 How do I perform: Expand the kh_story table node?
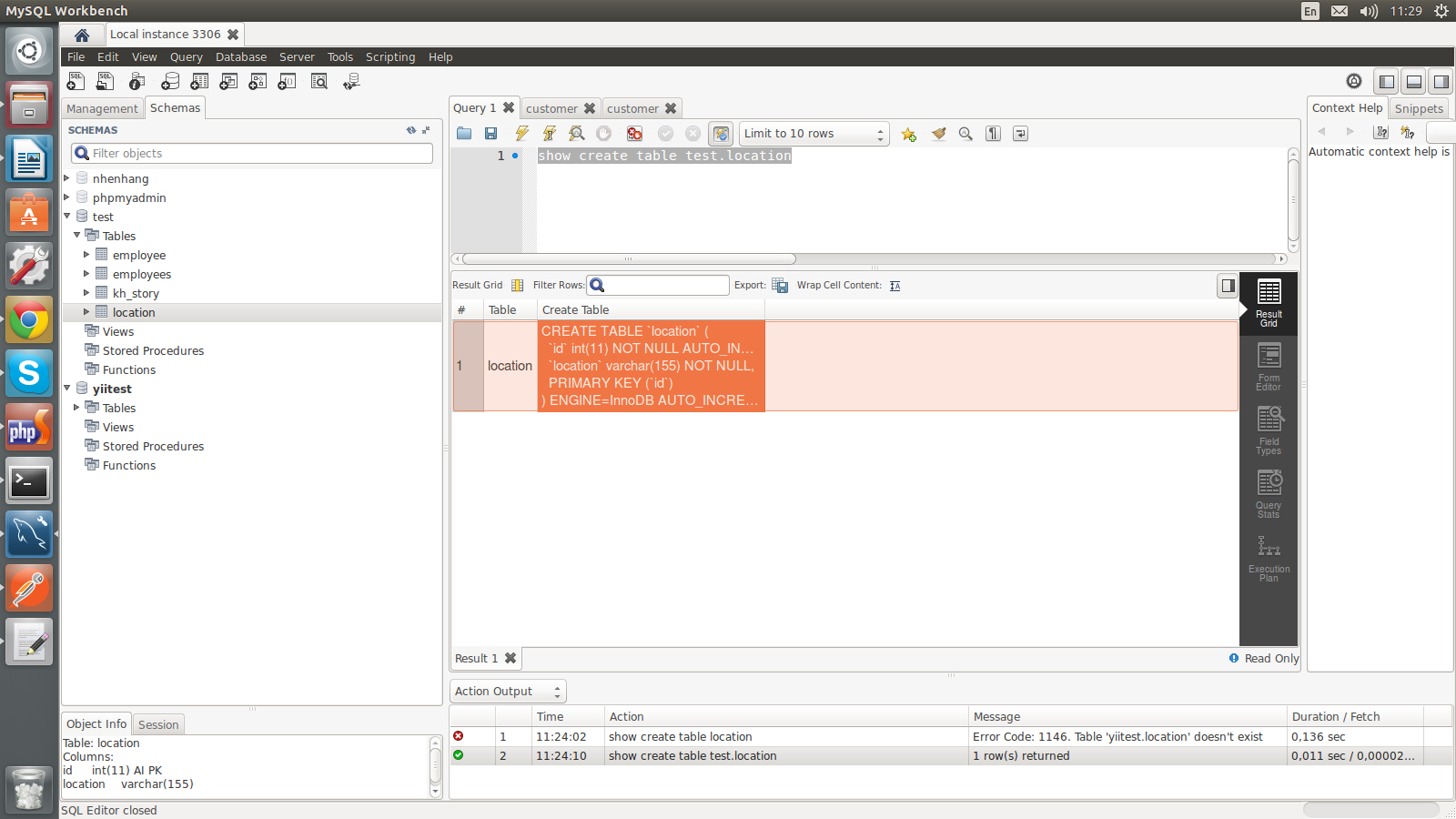tap(86, 293)
